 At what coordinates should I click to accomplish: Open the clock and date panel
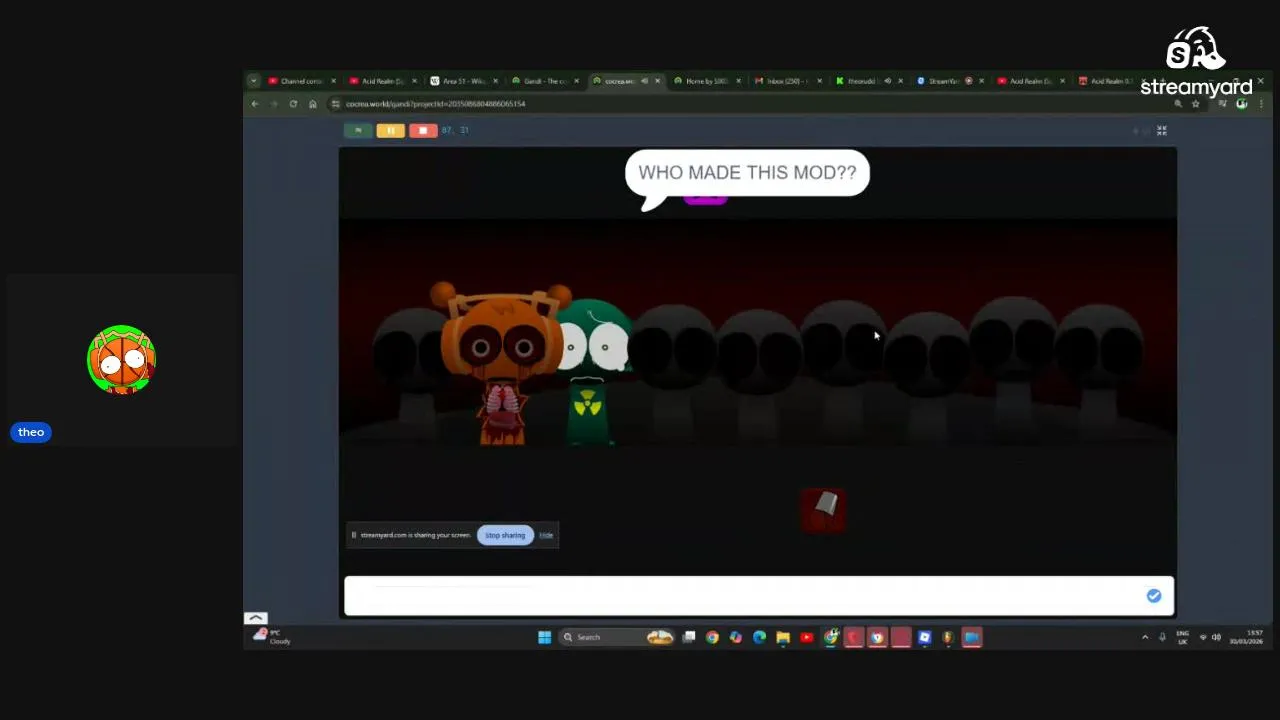[x=1246, y=637]
